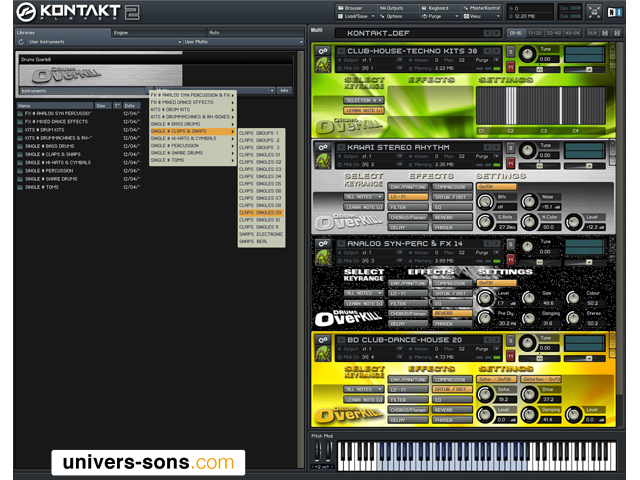Toggle On/Off in Analog Syn-Perc settings
This screenshot has height=480, width=640.
(x=496, y=283)
